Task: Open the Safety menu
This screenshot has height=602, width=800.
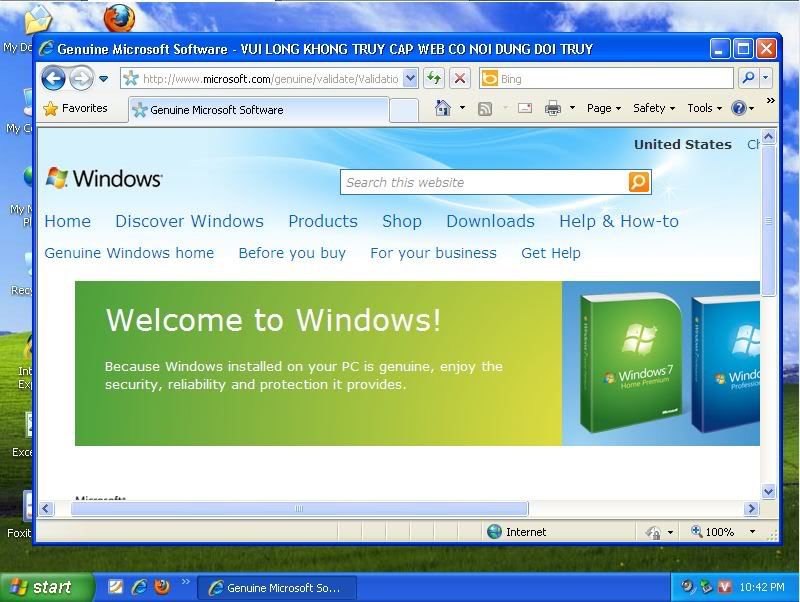Action: click(x=654, y=108)
